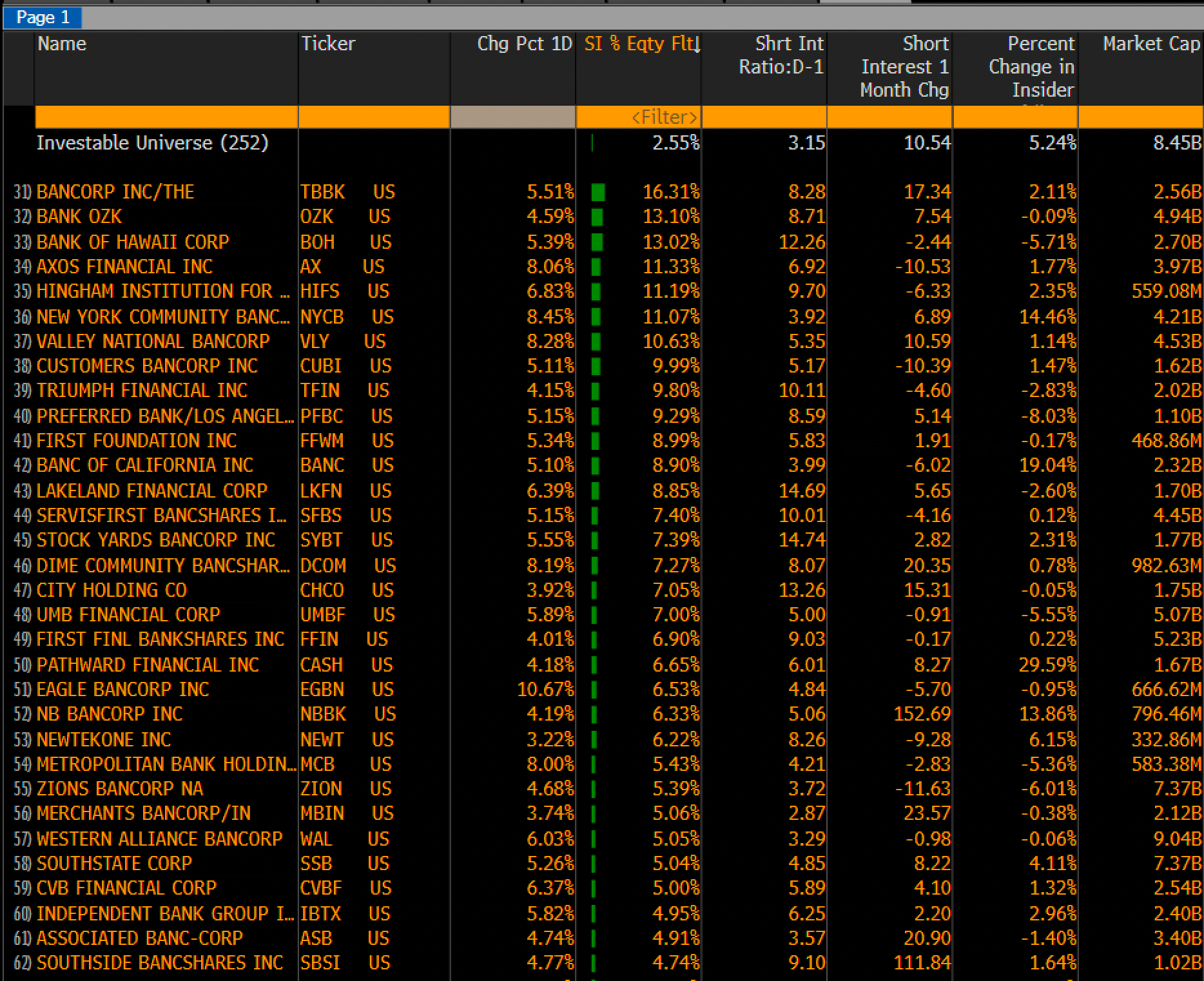Click the filter field under Name column

click(166, 117)
